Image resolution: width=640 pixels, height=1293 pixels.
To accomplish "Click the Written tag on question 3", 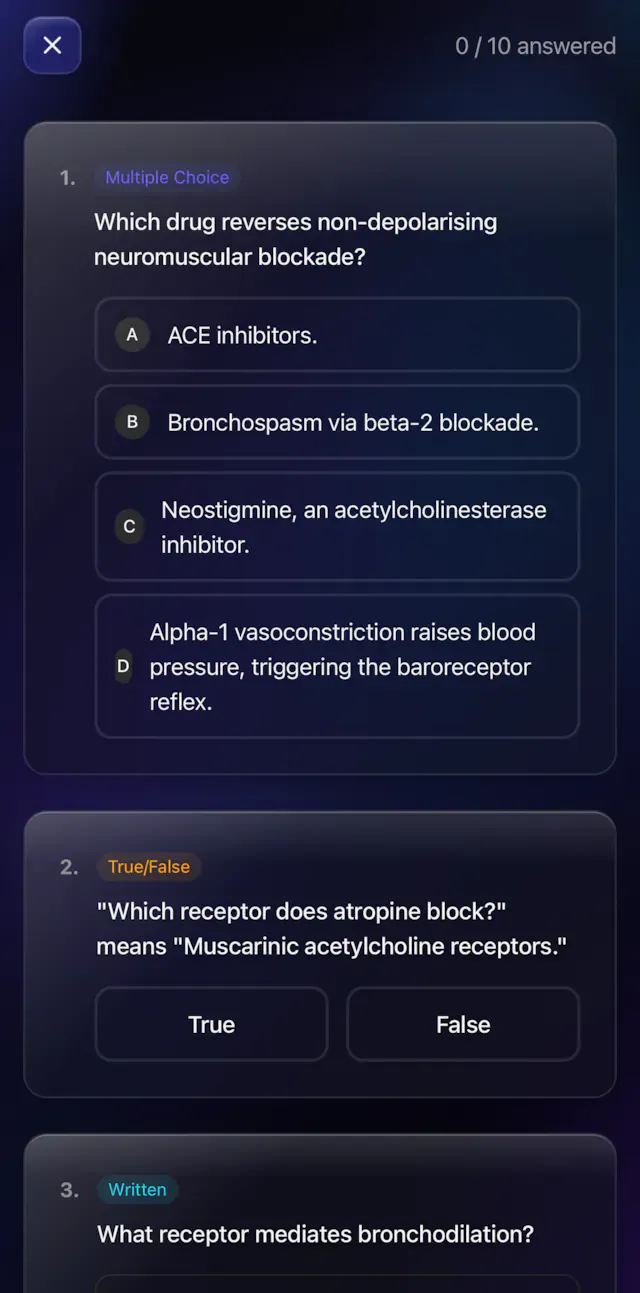I will coord(137,1190).
